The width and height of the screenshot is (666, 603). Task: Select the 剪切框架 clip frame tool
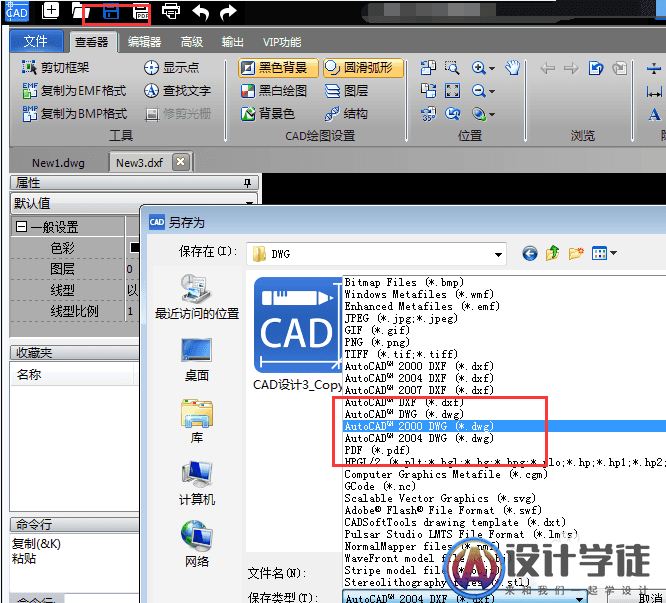[55, 67]
